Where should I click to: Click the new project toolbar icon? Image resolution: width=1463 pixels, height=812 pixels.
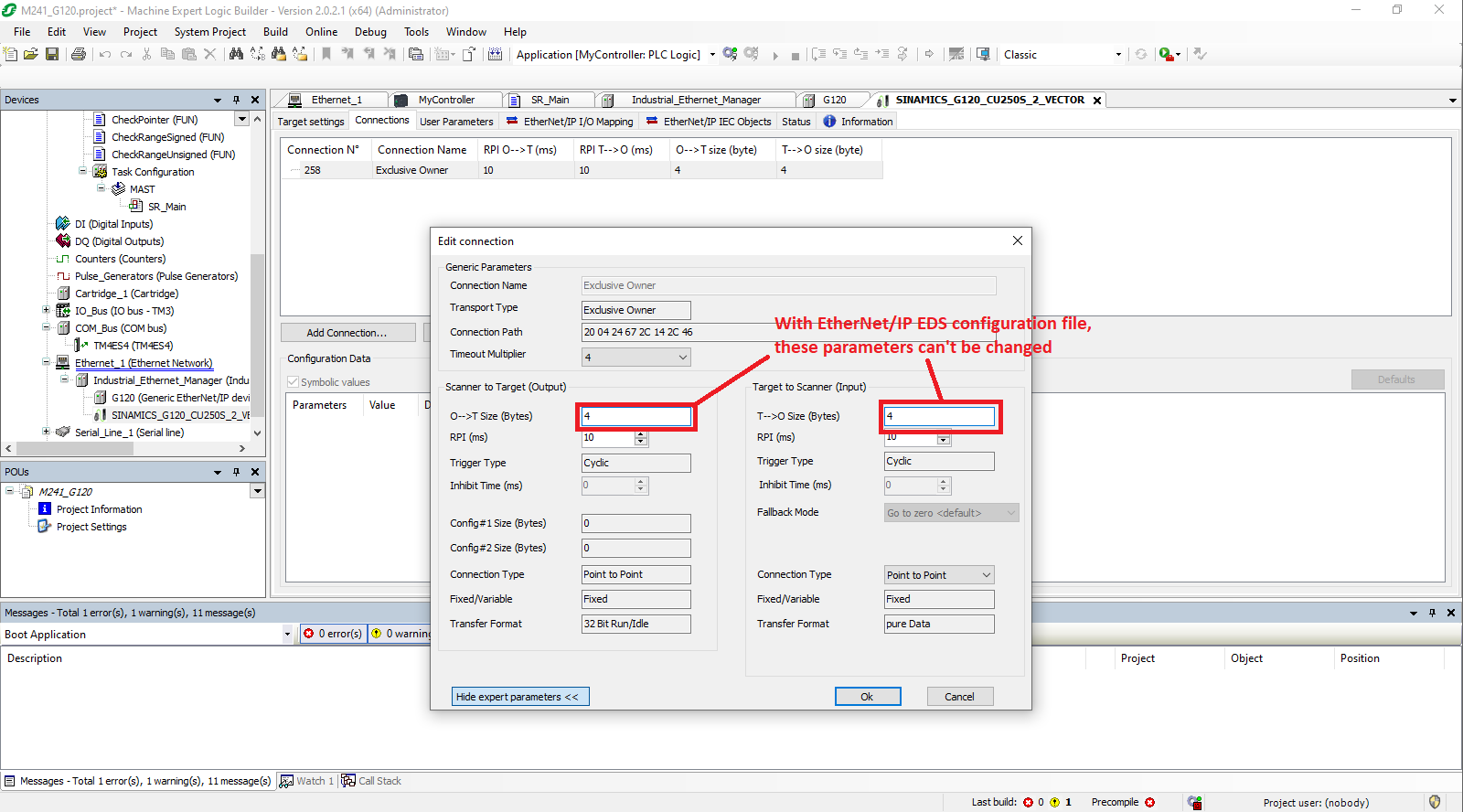(x=11, y=55)
